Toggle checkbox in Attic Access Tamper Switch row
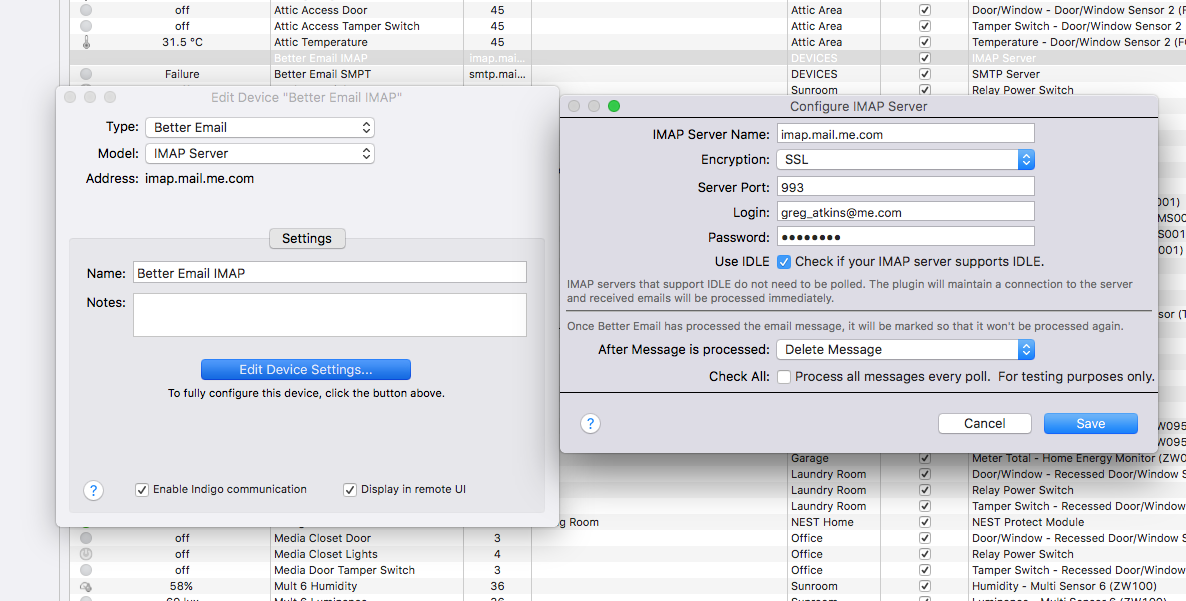The width and height of the screenshot is (1186, 601). pos(924,26)
